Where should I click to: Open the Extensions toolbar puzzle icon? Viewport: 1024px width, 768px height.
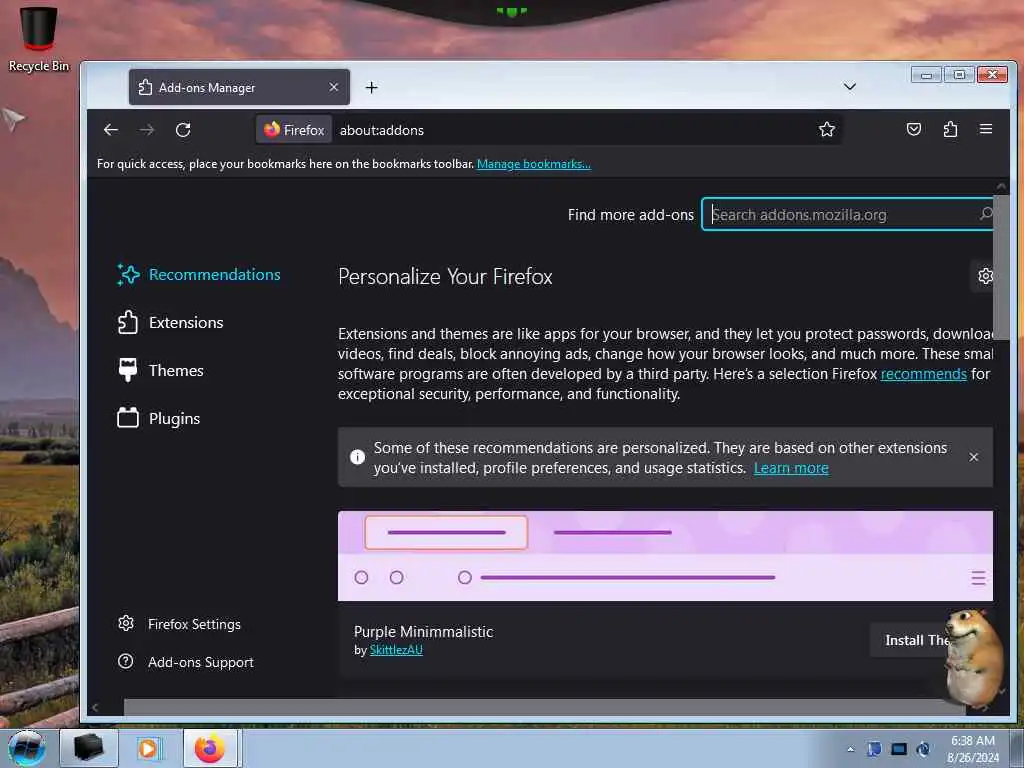coord(950,129)
